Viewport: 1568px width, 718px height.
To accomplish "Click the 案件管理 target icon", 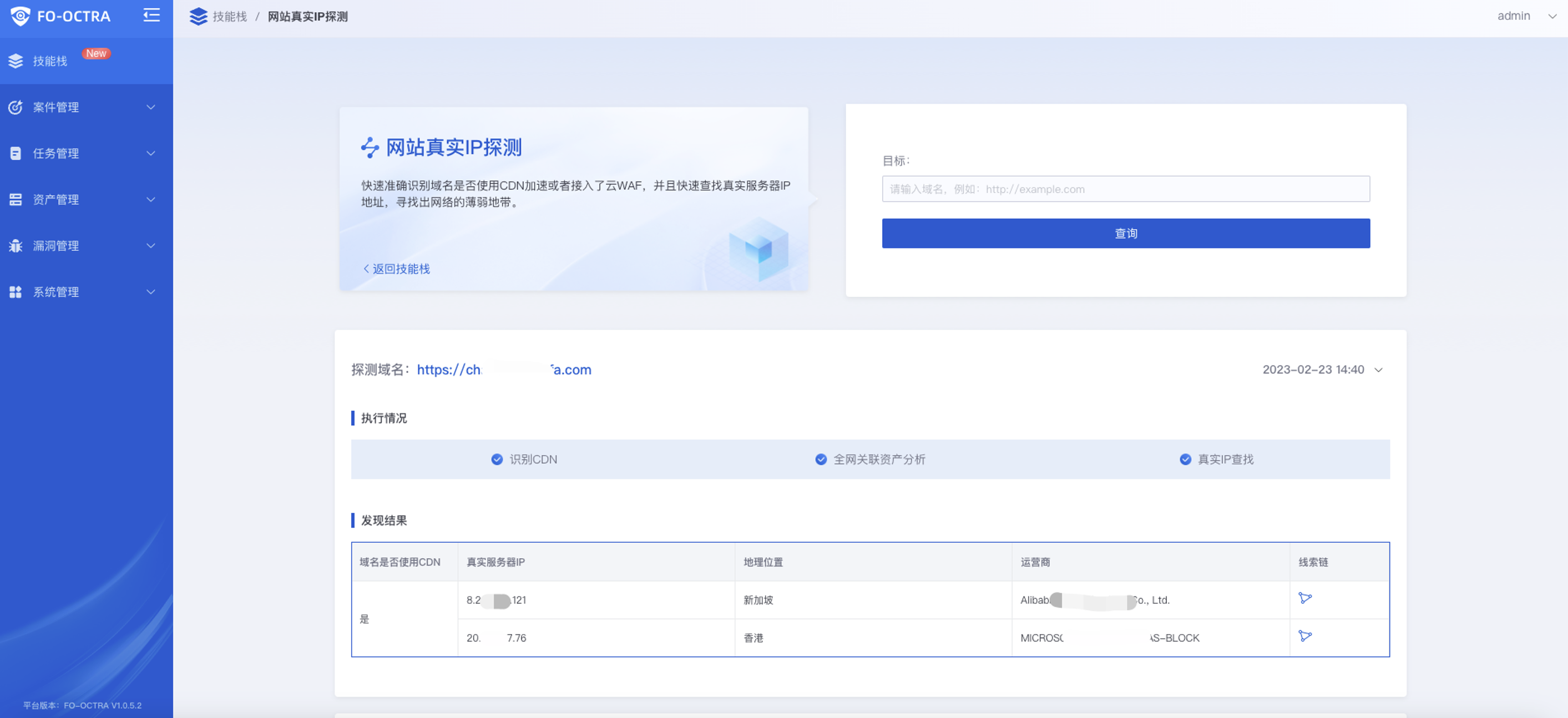I will coord(16,107).
